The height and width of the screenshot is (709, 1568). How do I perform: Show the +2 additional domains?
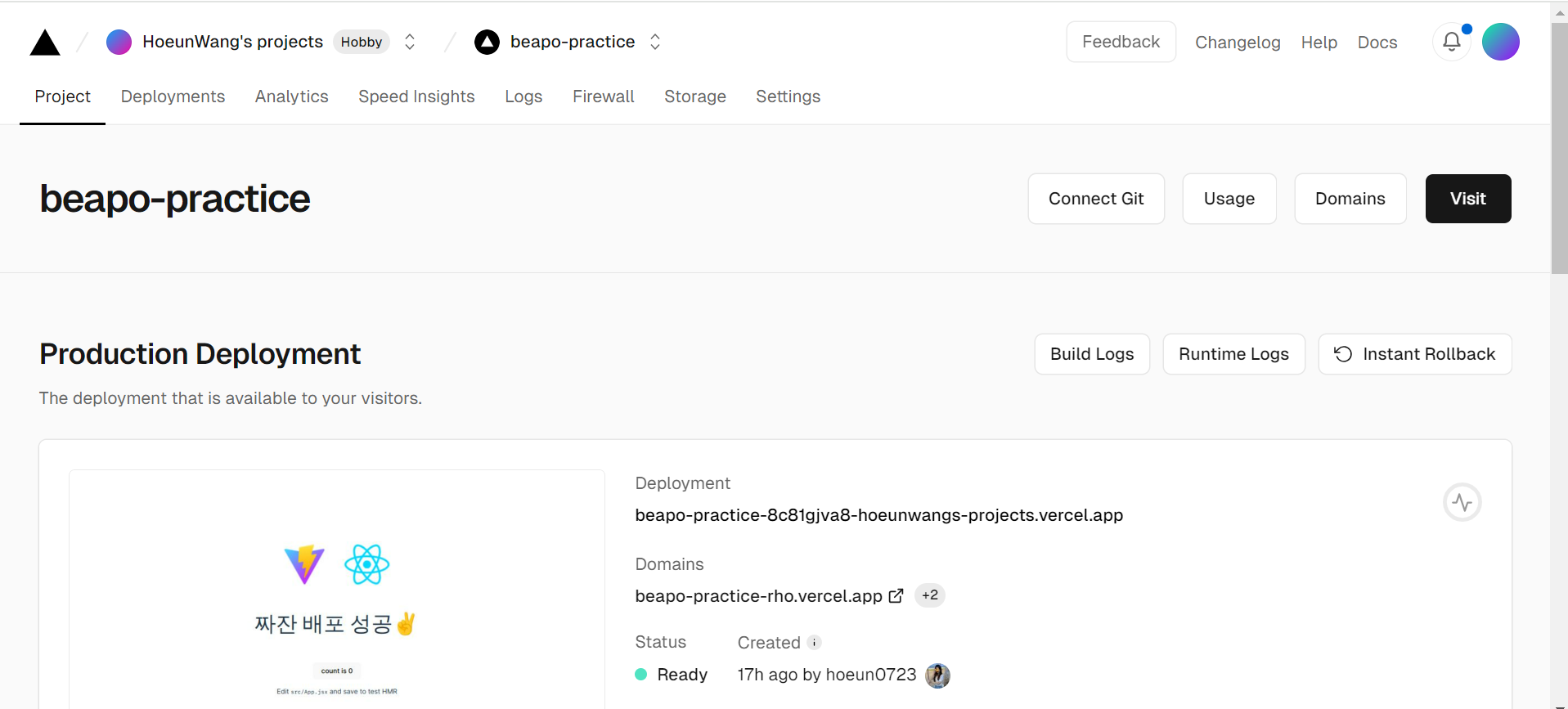(x=929, y=595)
